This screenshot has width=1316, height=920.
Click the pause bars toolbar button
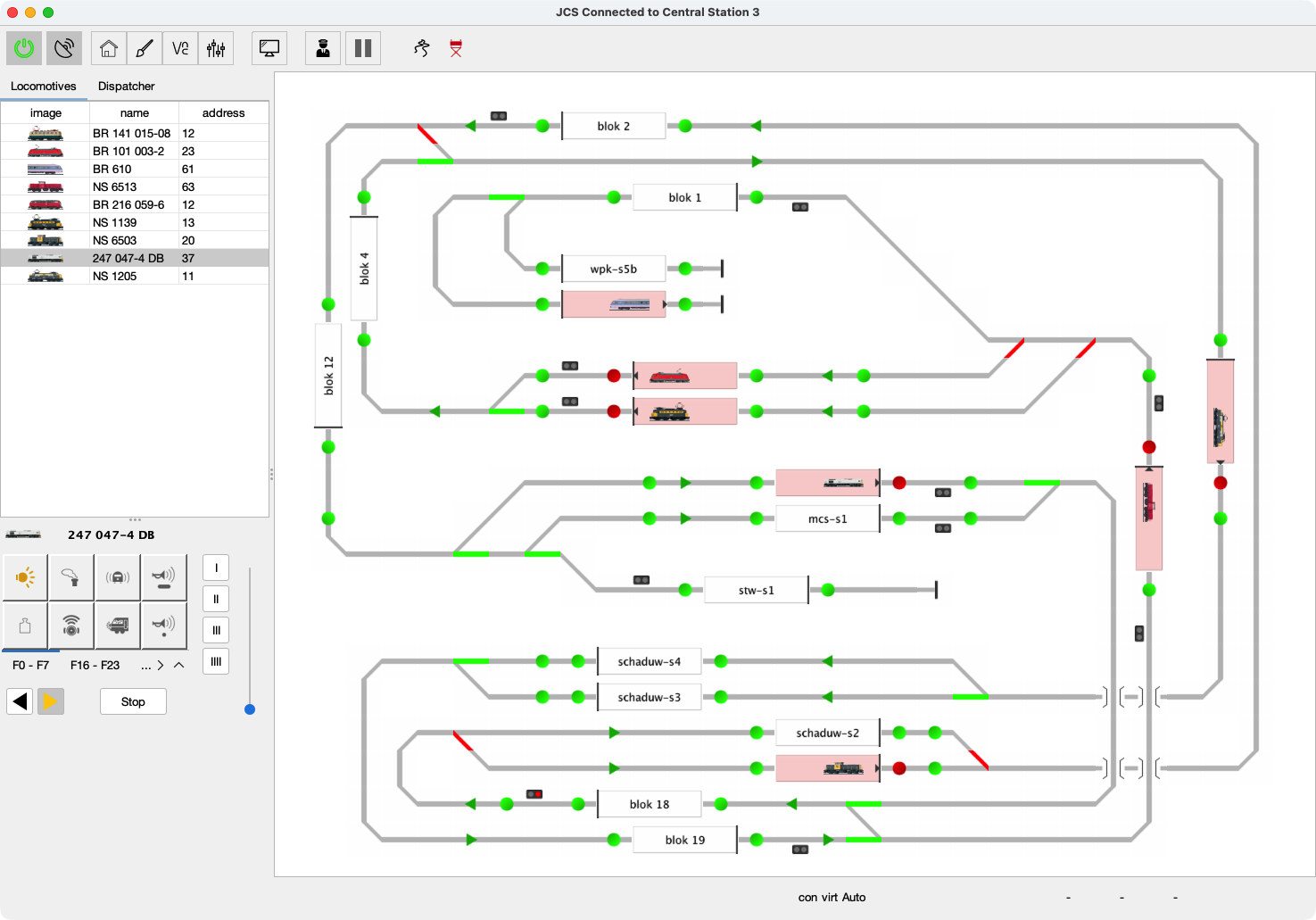pos(363,48)
